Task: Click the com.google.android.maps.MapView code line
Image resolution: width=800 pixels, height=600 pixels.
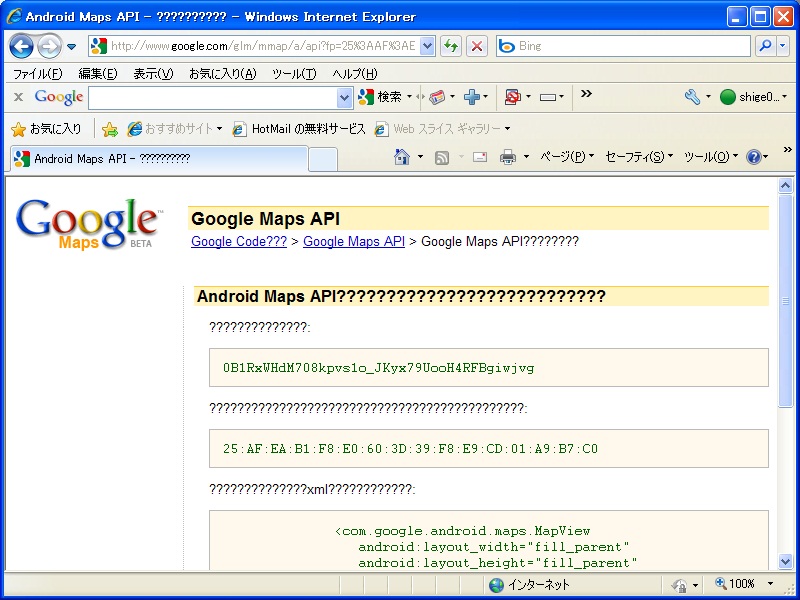Action: [x=462, y=531]
